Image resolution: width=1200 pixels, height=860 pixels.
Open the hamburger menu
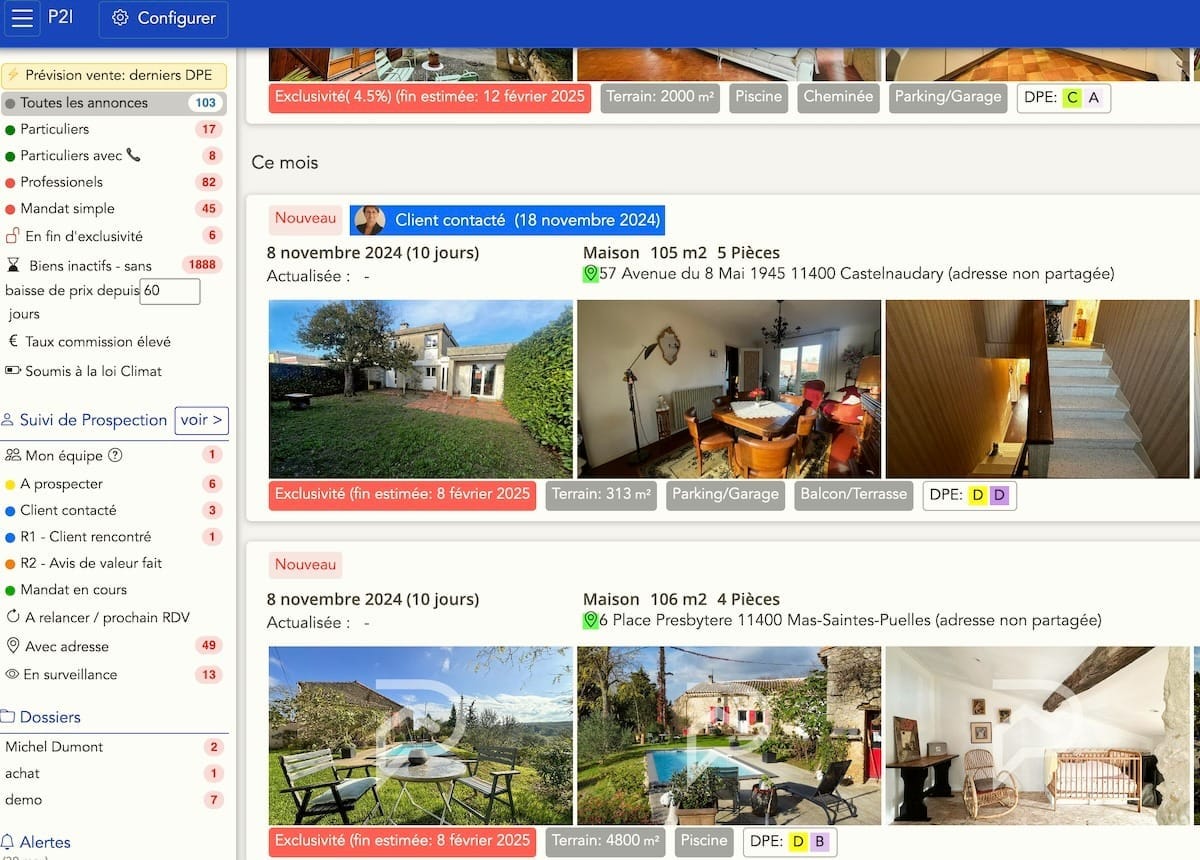(24, 18)
